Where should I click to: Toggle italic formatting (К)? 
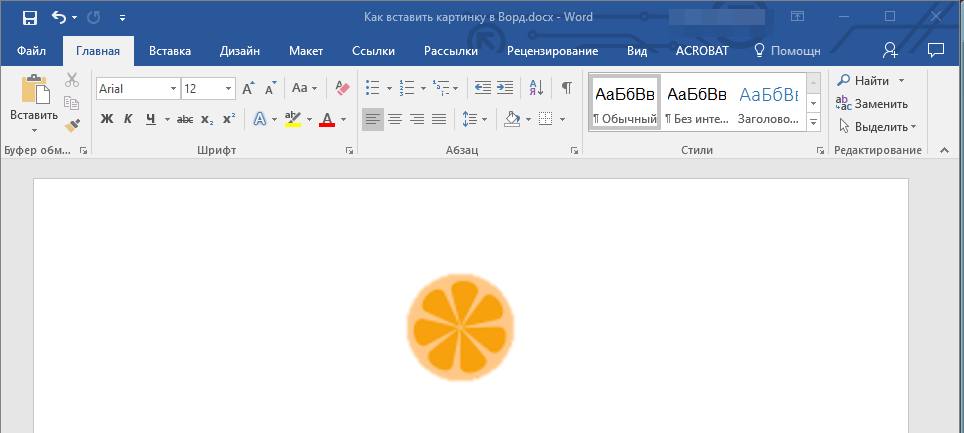tap(128, 119)
